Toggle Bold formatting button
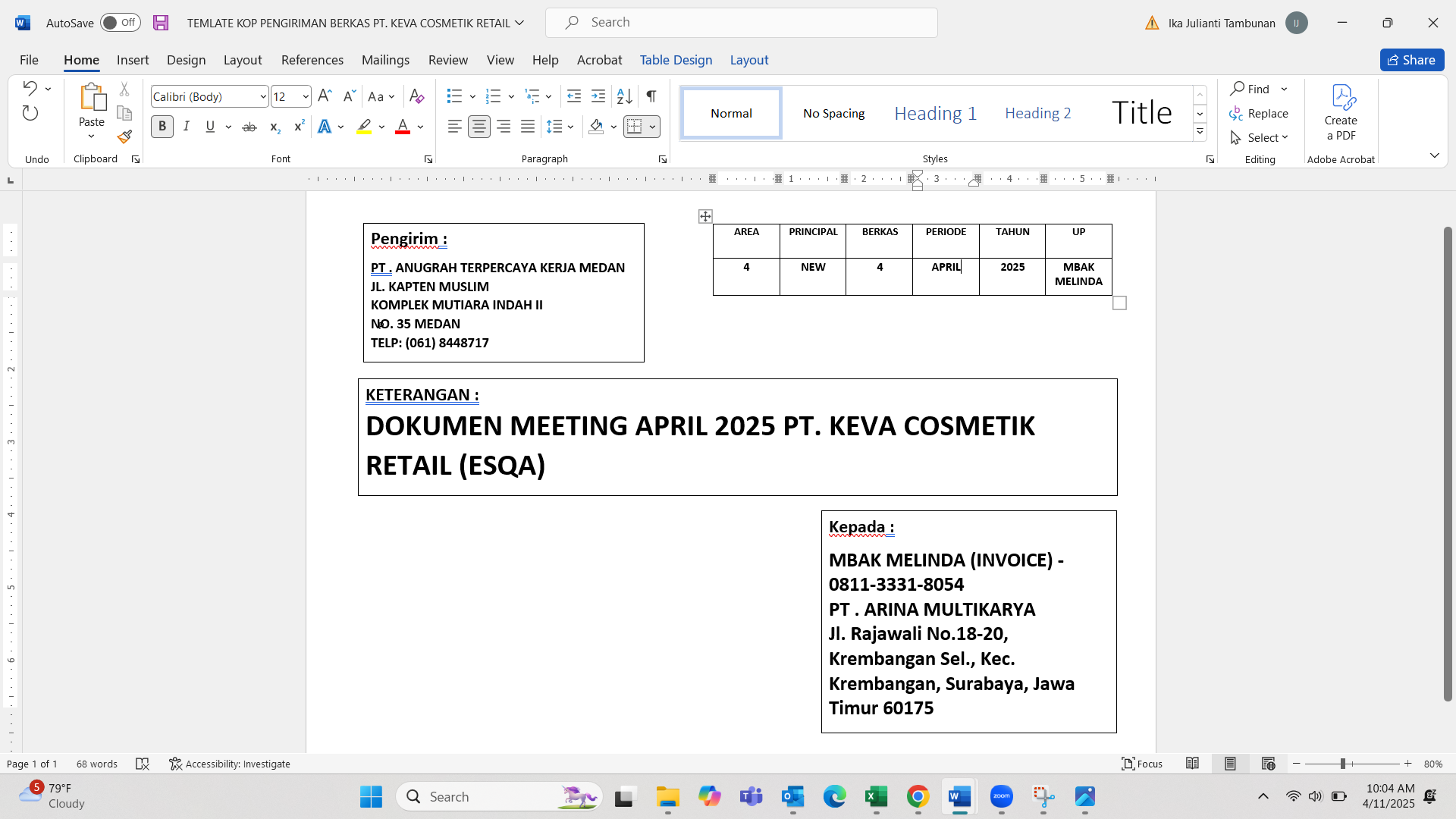The height and width of the screenshot is (819, 1456). coord(162,127)
